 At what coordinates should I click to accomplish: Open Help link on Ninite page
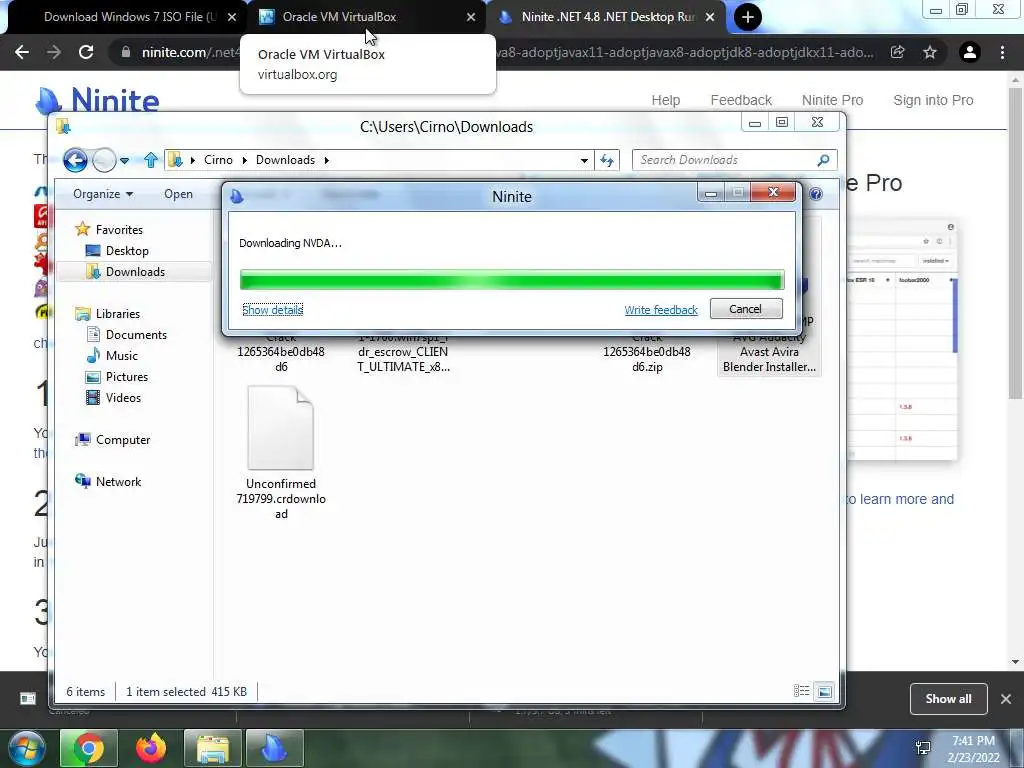(x=665, y=100)
